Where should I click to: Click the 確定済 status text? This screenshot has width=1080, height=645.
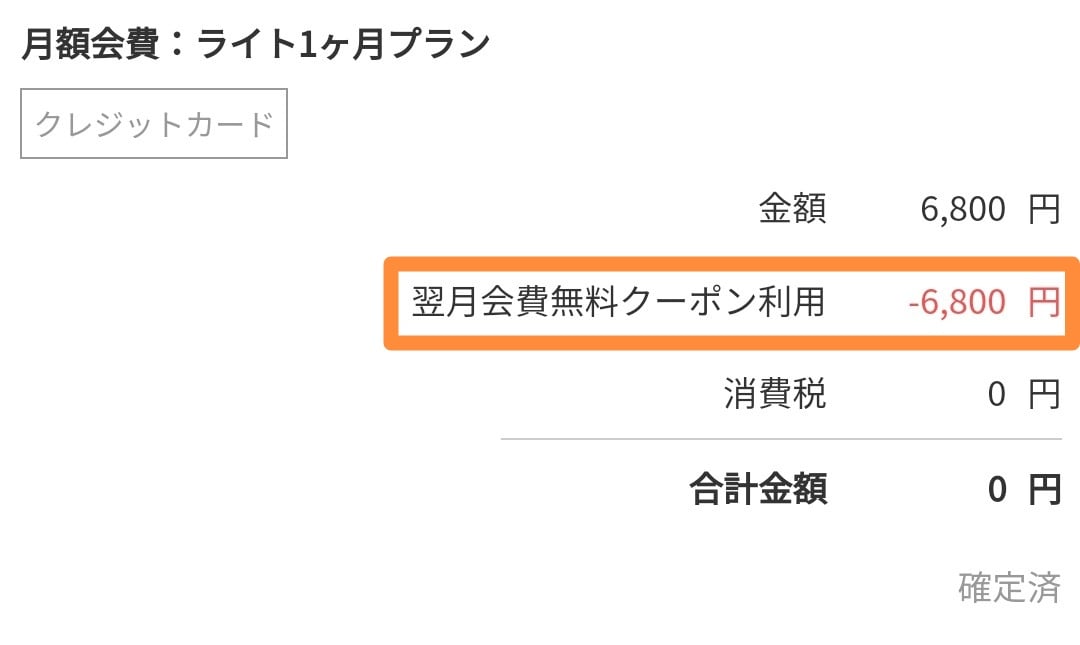[1008, 587]
